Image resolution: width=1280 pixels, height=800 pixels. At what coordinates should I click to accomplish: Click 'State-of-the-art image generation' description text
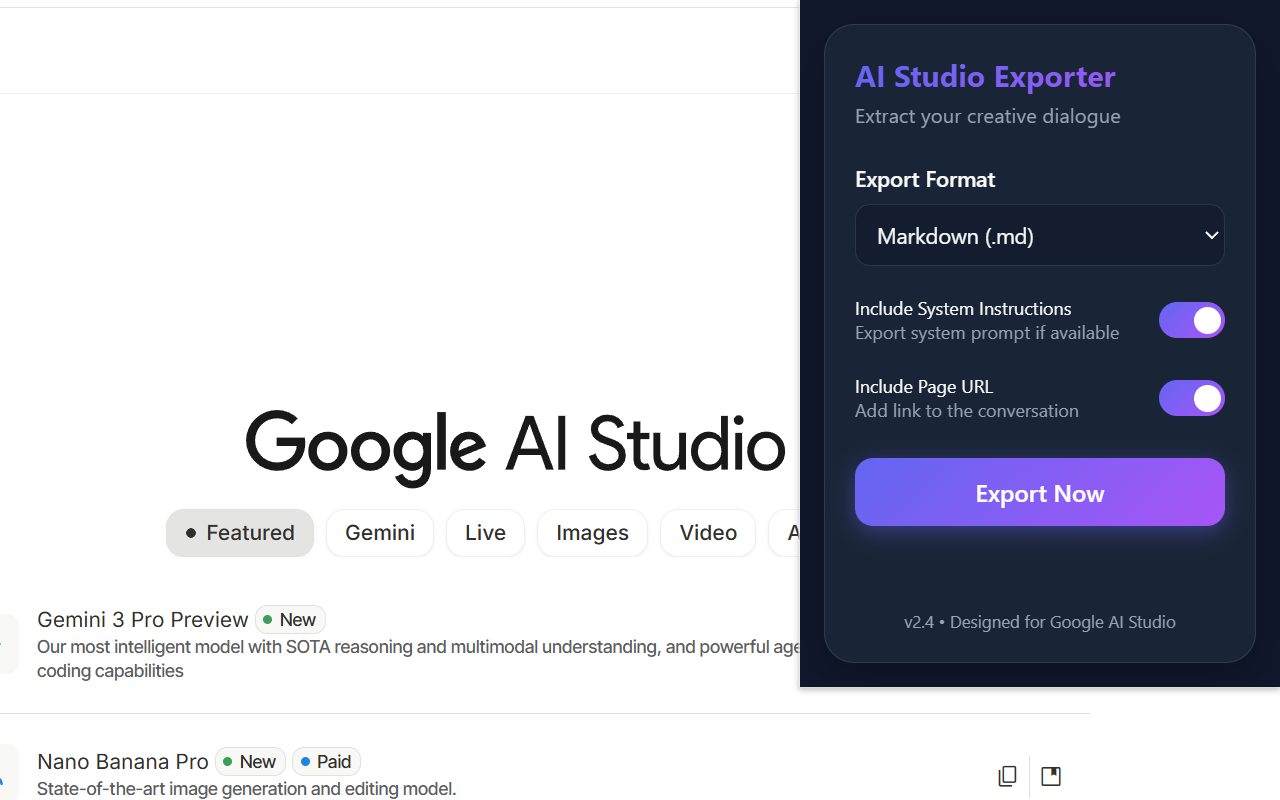click(247, 789)
